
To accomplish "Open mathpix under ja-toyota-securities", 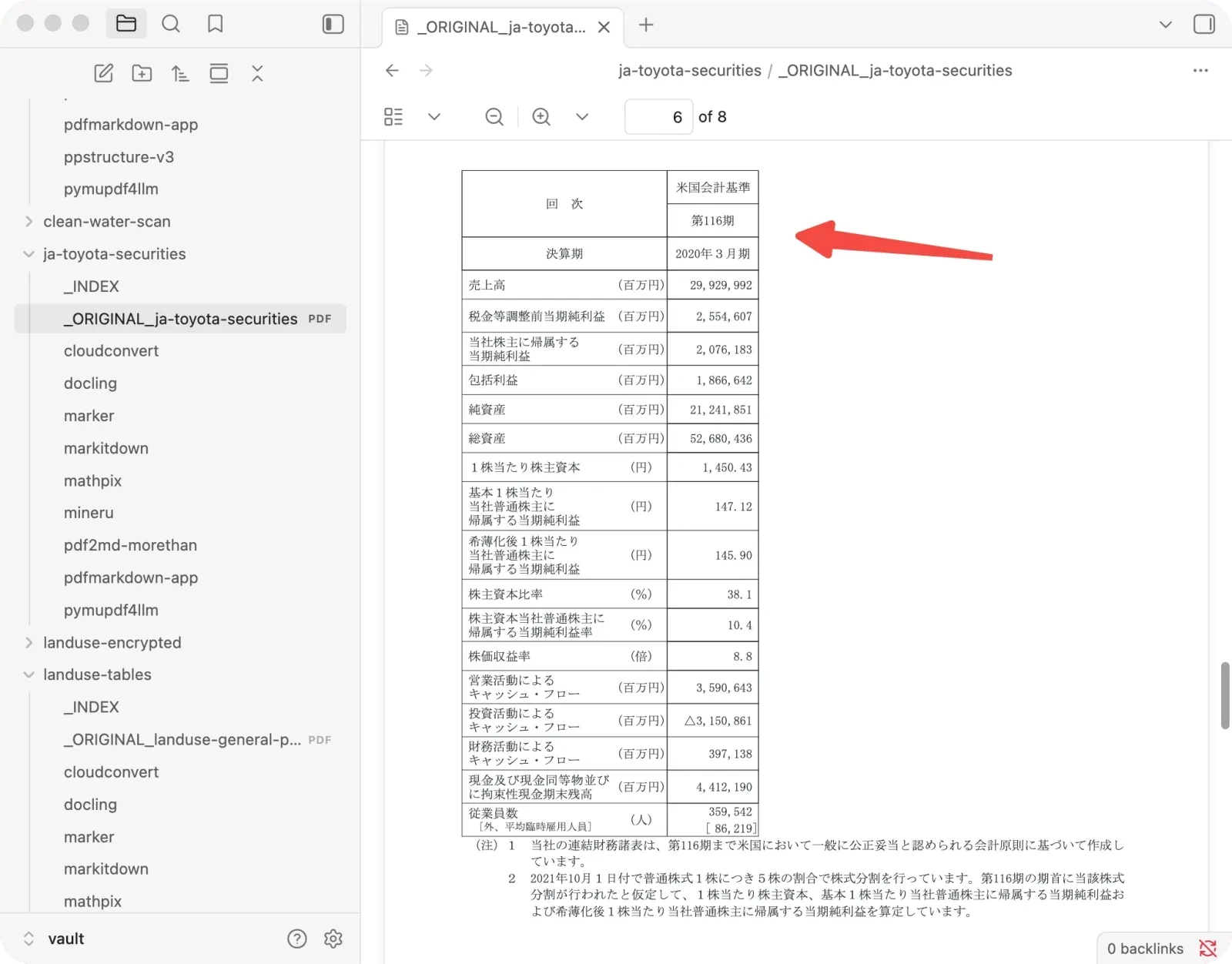I will pyautogui.click(x=92, y=480).
